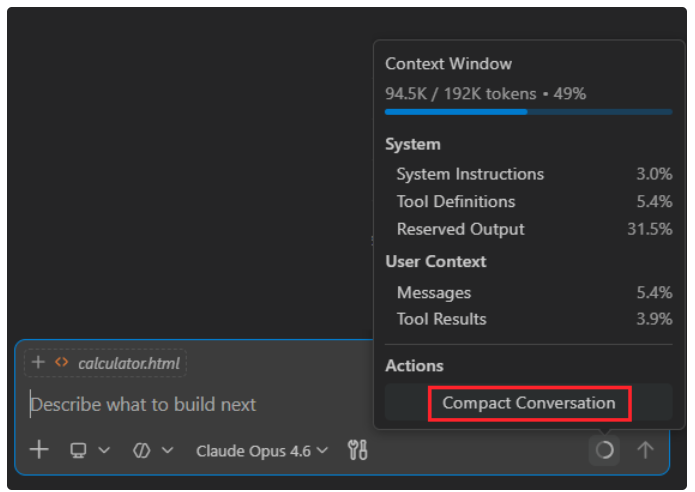Click the add context plus icon

pos(39,450)
